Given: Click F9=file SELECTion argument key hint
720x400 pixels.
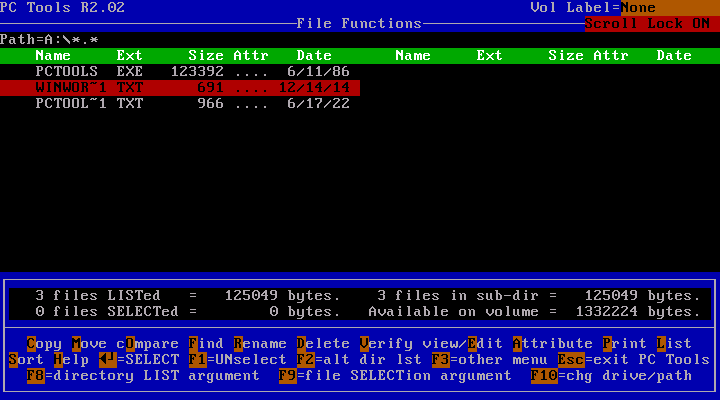Looking at the screenshot, I should tap(395, 376).
